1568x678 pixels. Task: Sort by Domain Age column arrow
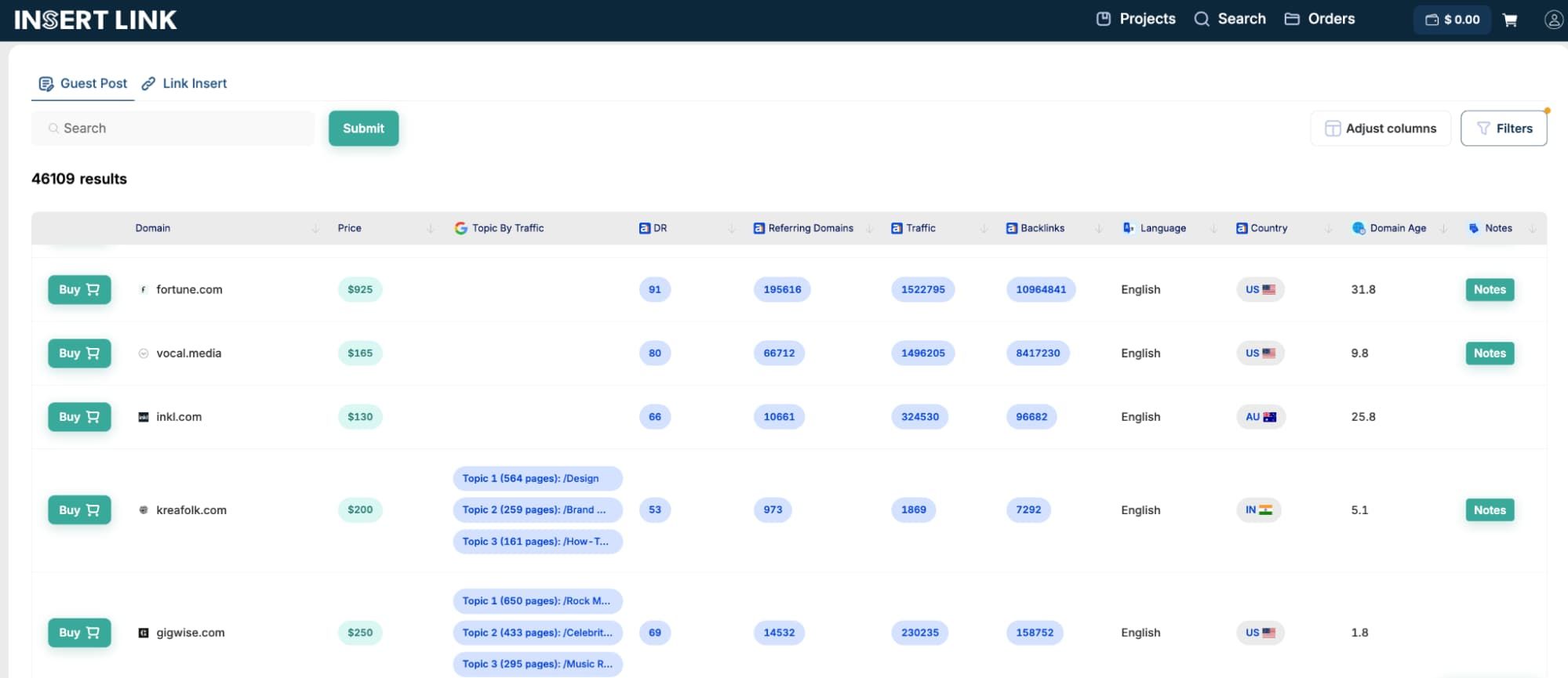tap(1443, 228)
